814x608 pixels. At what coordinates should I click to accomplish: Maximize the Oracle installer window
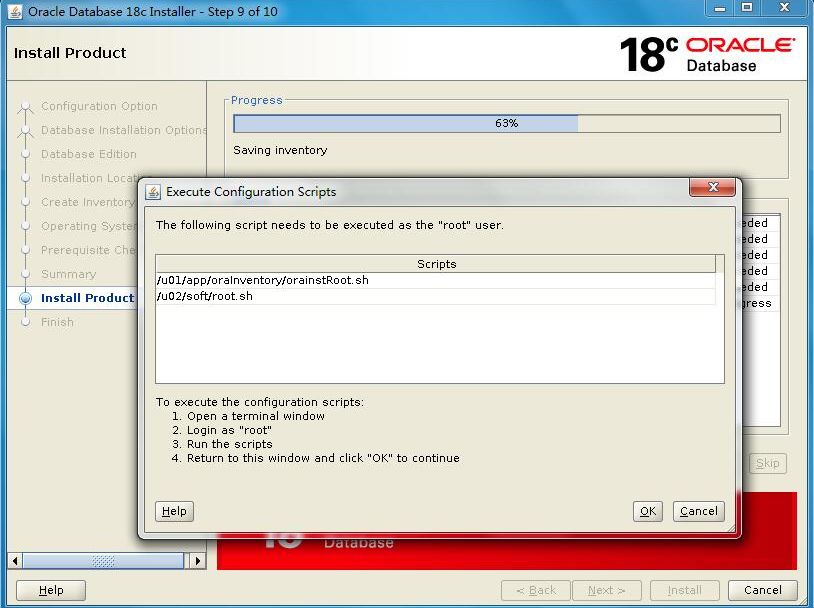tap(747, 8)
